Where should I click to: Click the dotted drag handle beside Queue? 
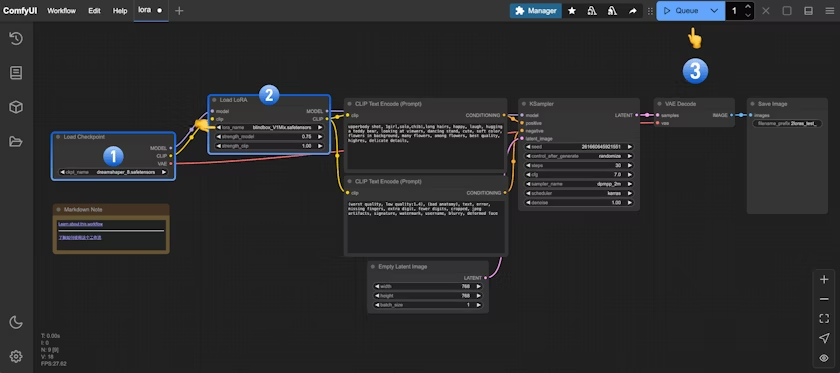[x=650, y=11]
